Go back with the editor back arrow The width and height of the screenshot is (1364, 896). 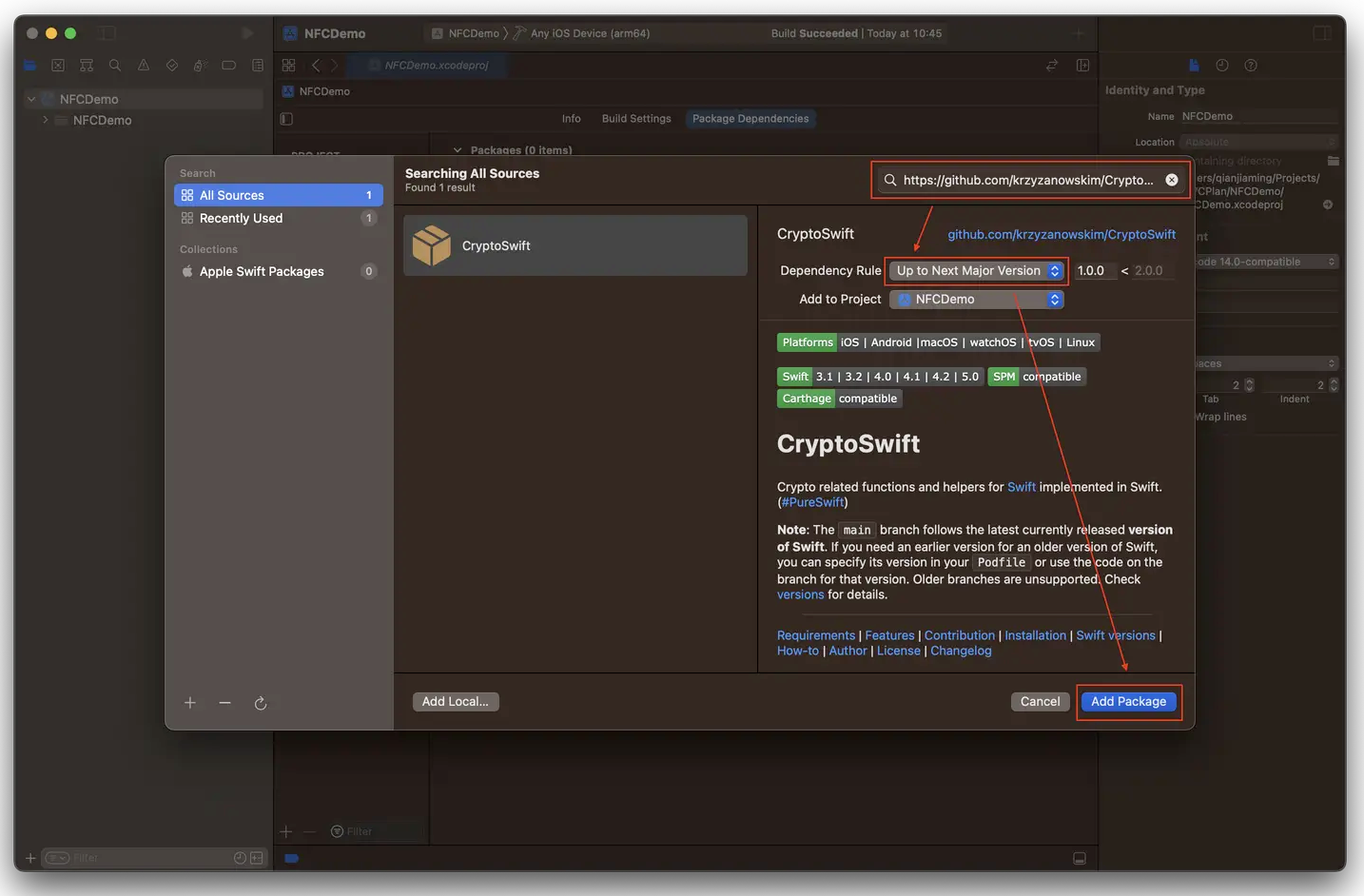(x=316, y=66)
